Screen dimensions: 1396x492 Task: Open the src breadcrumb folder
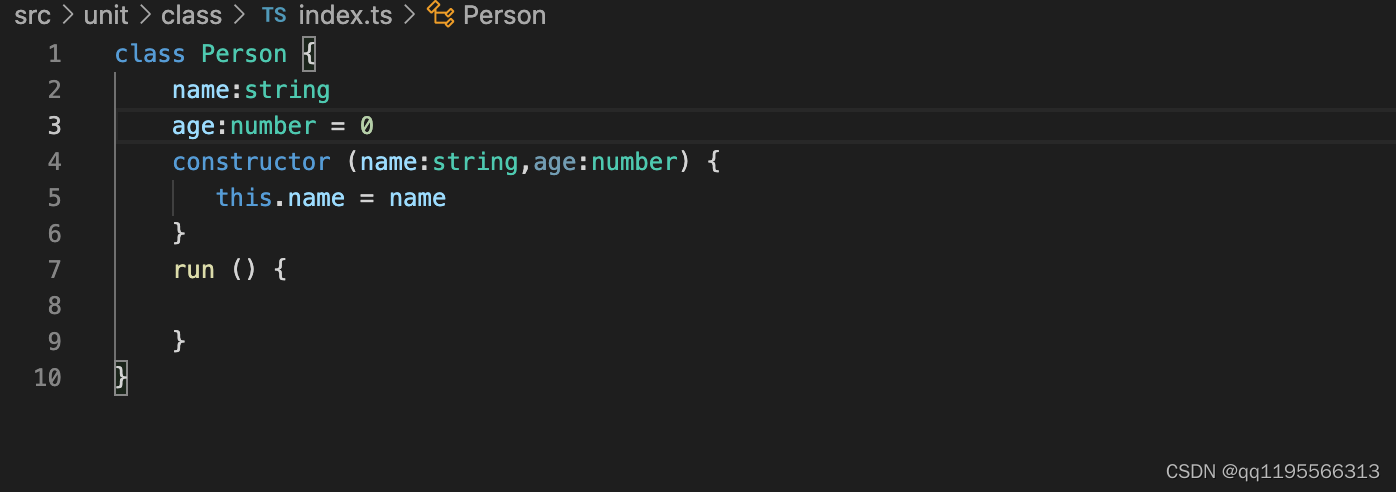click(x=32, y=16)
